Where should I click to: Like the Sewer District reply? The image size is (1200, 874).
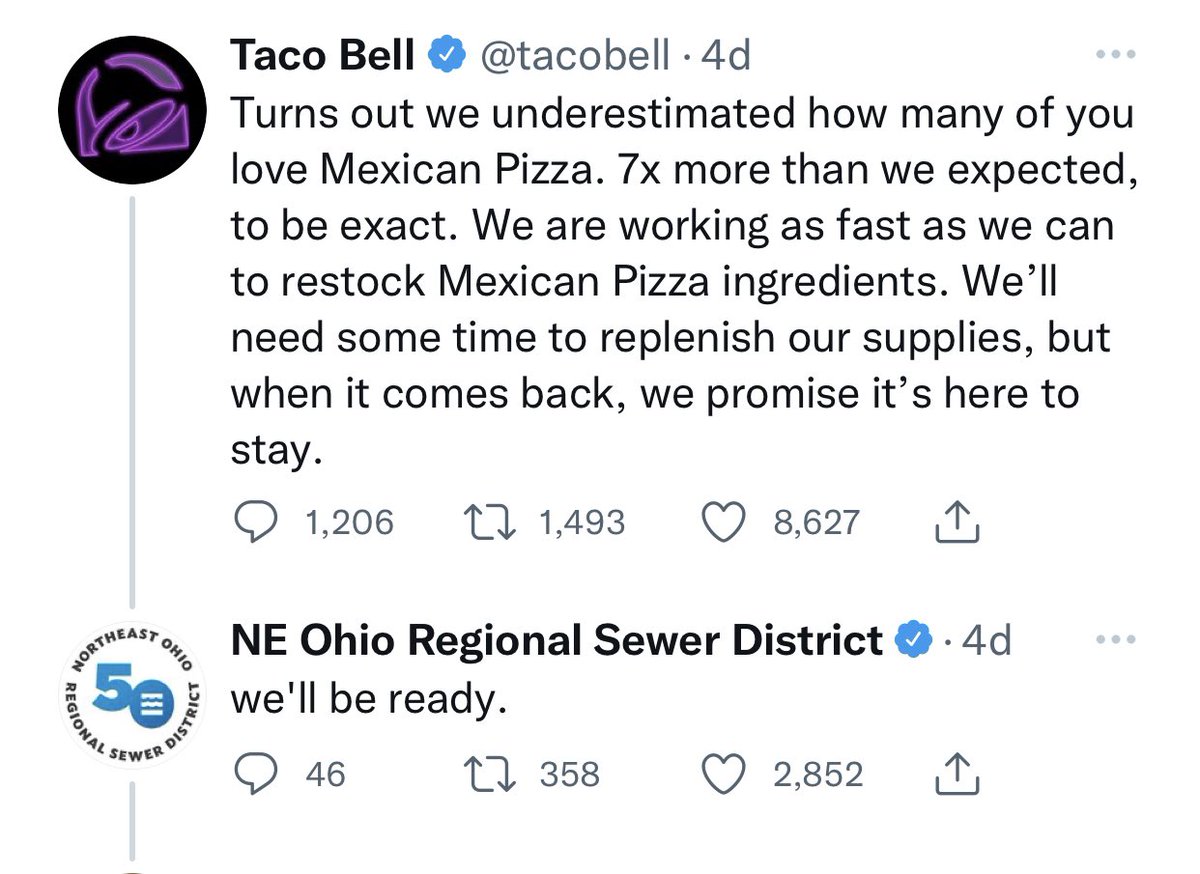[x=729, y=774]
